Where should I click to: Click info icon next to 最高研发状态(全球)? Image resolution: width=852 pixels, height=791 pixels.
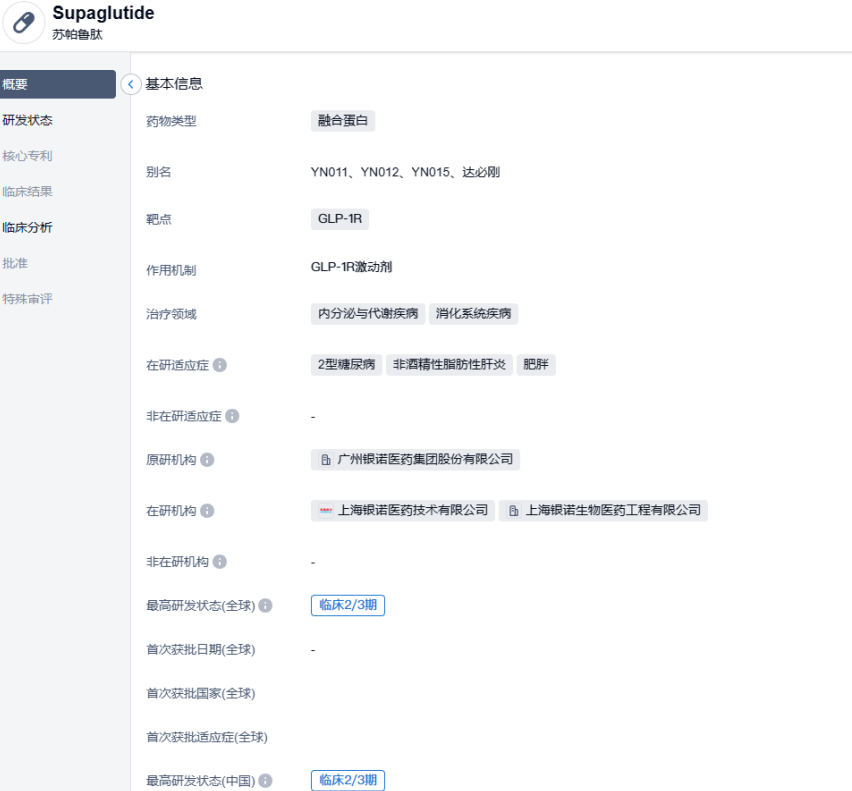pyautogui.click(x=265, y=605)
